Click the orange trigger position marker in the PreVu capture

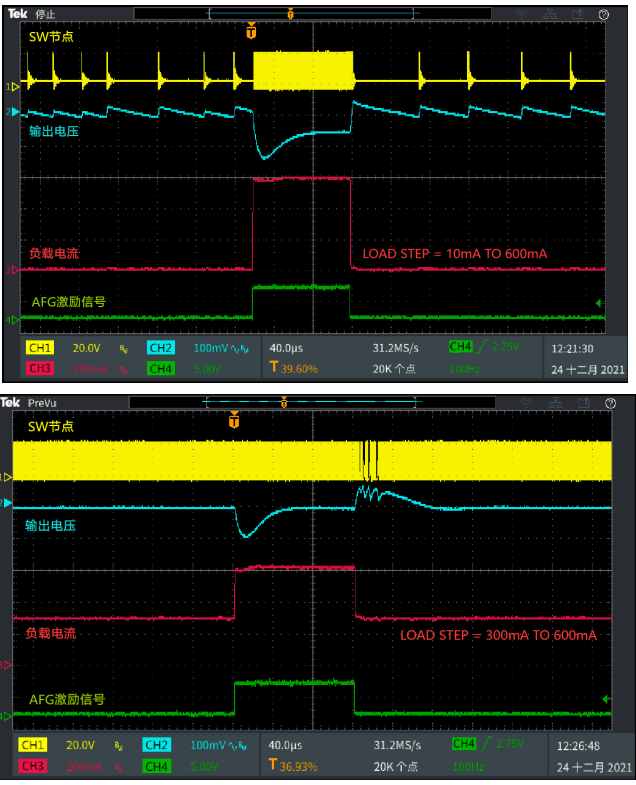pos(234,421)
